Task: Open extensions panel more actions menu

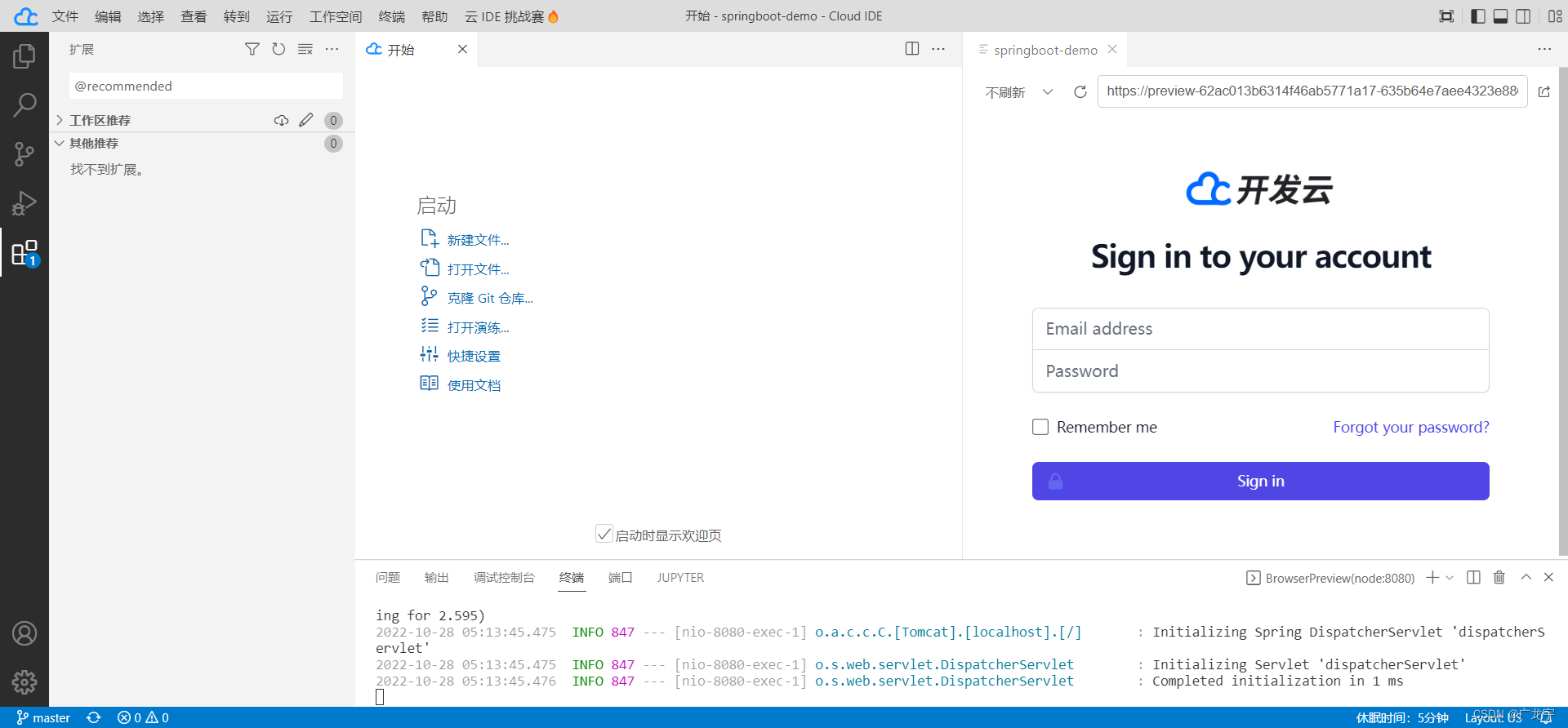Action: (332, 50)
